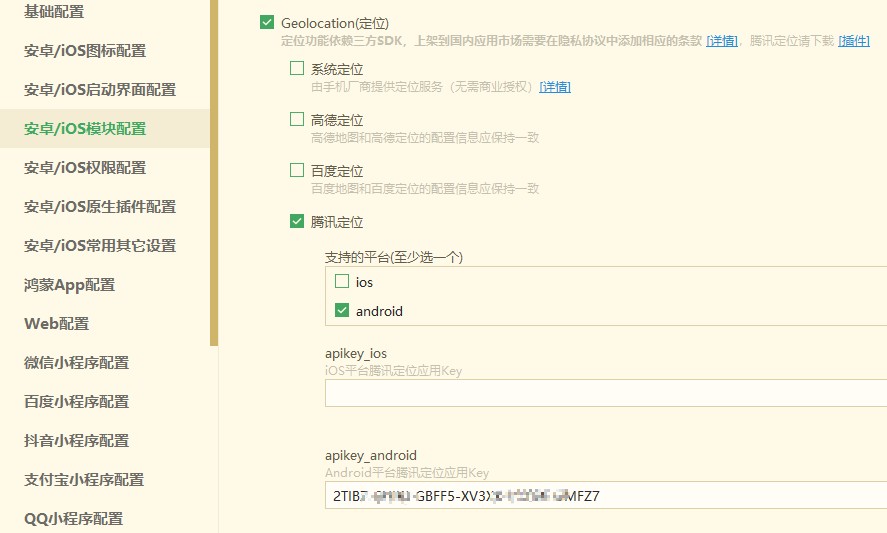Click the apikey_ios input field
The height and width of the screenshot is (533, 887).
pyautogui.click(x=605, y=393)
